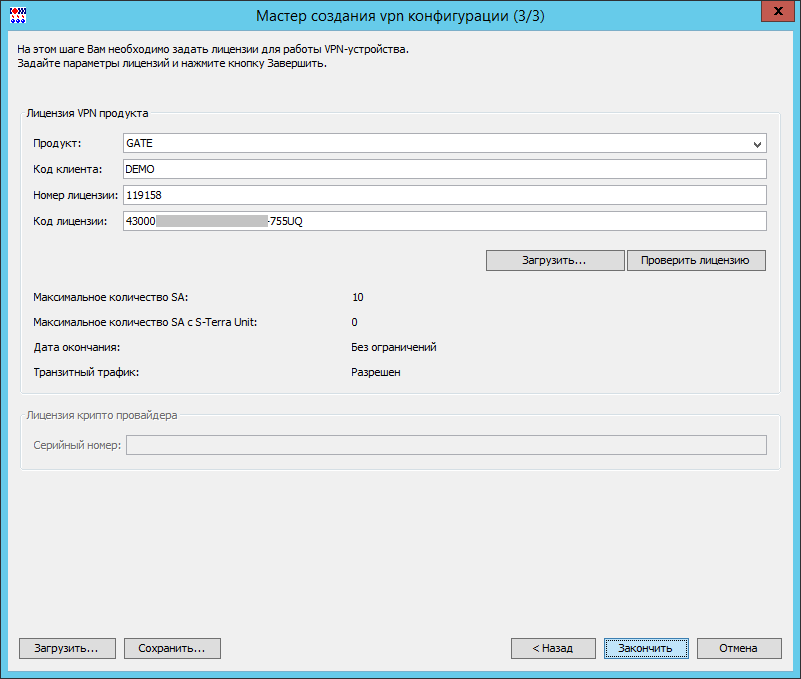The height and width of the screenshot is (679, 801).
Task: Go back with the < Назад button
Action: point(553,648)
